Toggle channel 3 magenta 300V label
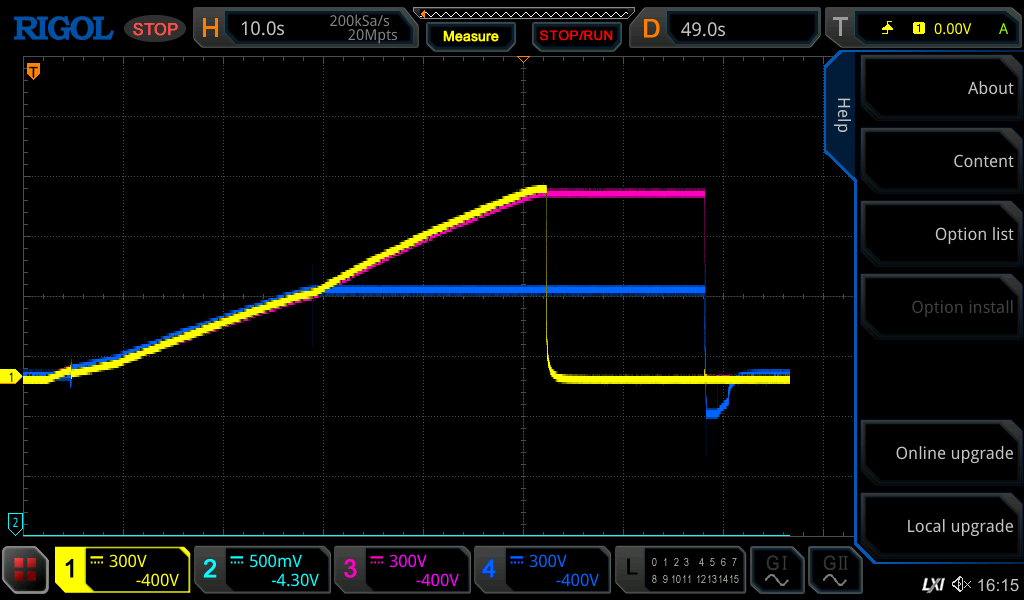 401,570
